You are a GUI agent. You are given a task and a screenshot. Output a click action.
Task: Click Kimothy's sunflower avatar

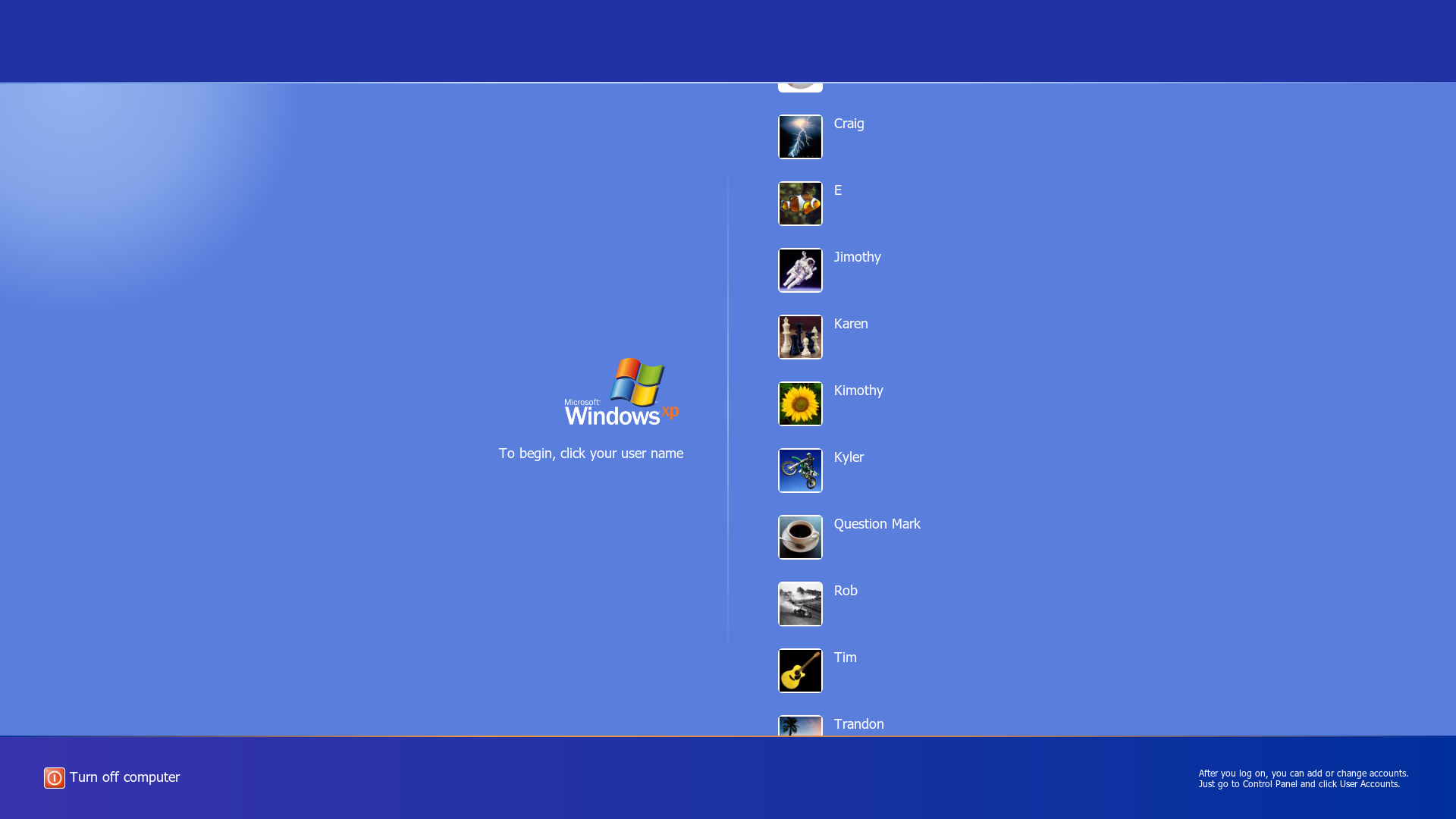(800, 403)
